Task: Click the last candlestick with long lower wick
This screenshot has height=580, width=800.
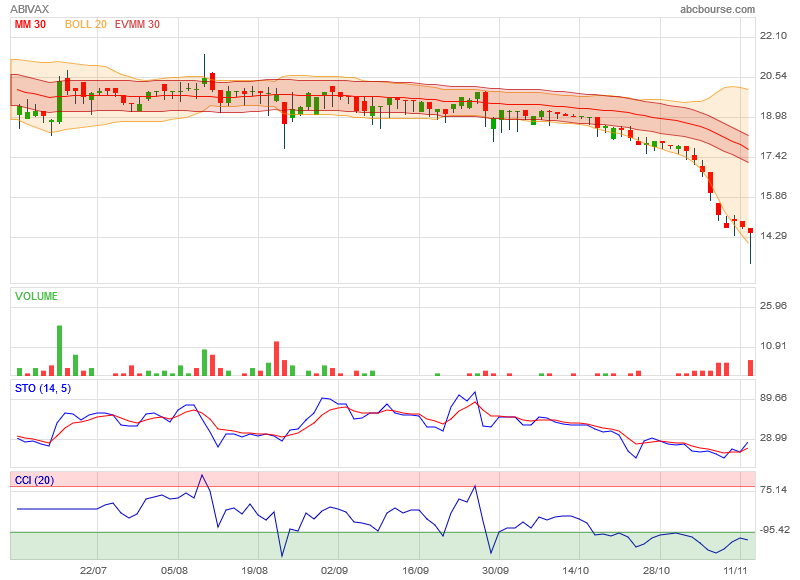Action: (x=751, y=246)
